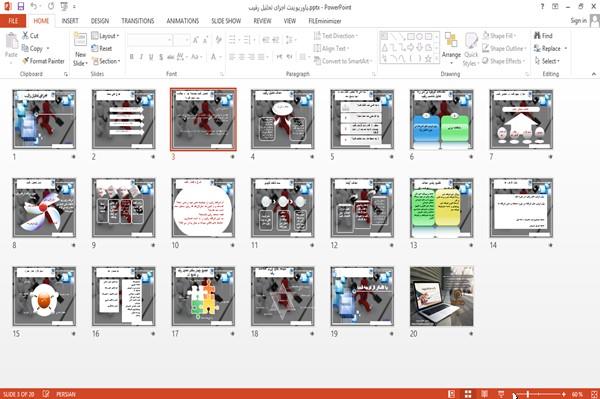Click the Fit slide to window icon
This screenshot has height=399, width=600.
tap(594, 394)
